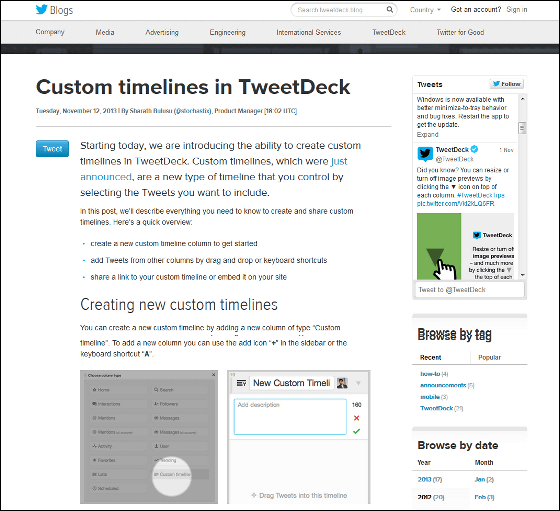Select month Jan in Browse by date
Viewport: 560px width, 511px height.
[480, 479]
